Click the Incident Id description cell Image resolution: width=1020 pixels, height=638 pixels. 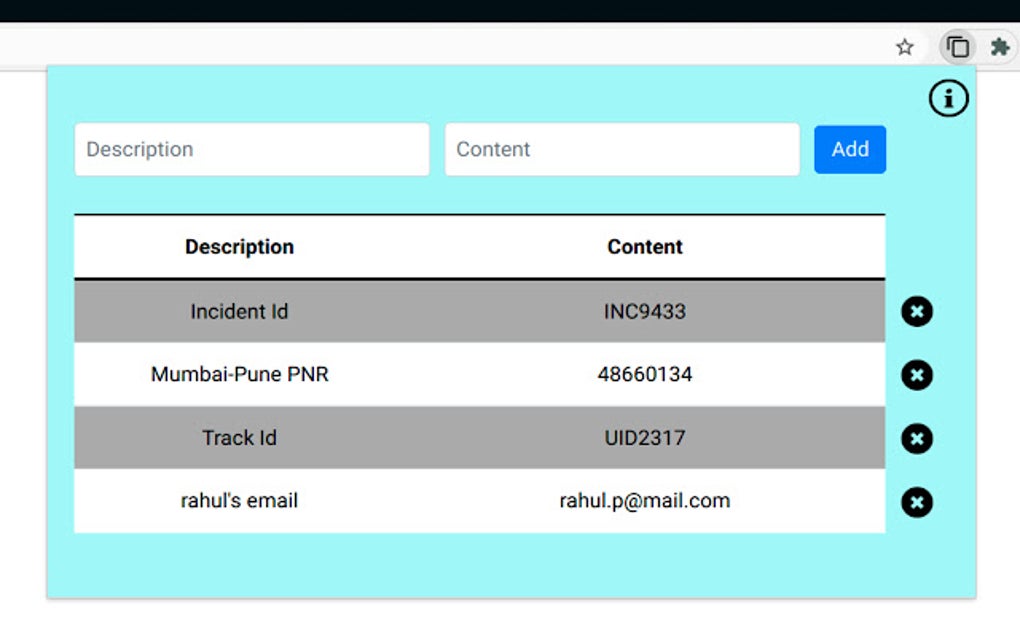(239, 312)
